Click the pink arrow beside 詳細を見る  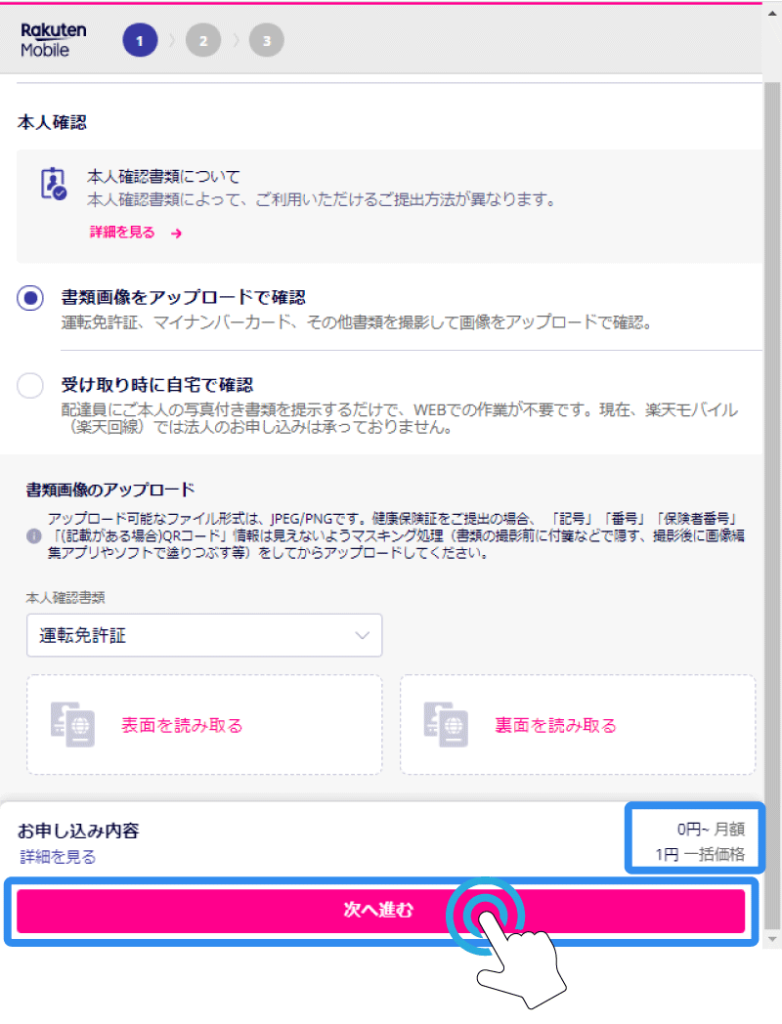pyautogui.click(x=176, y=233)
